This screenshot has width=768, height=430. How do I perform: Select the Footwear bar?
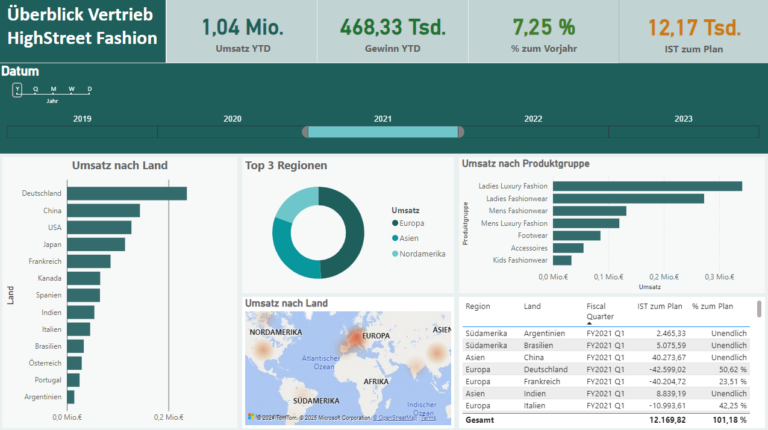pos(577,236)
